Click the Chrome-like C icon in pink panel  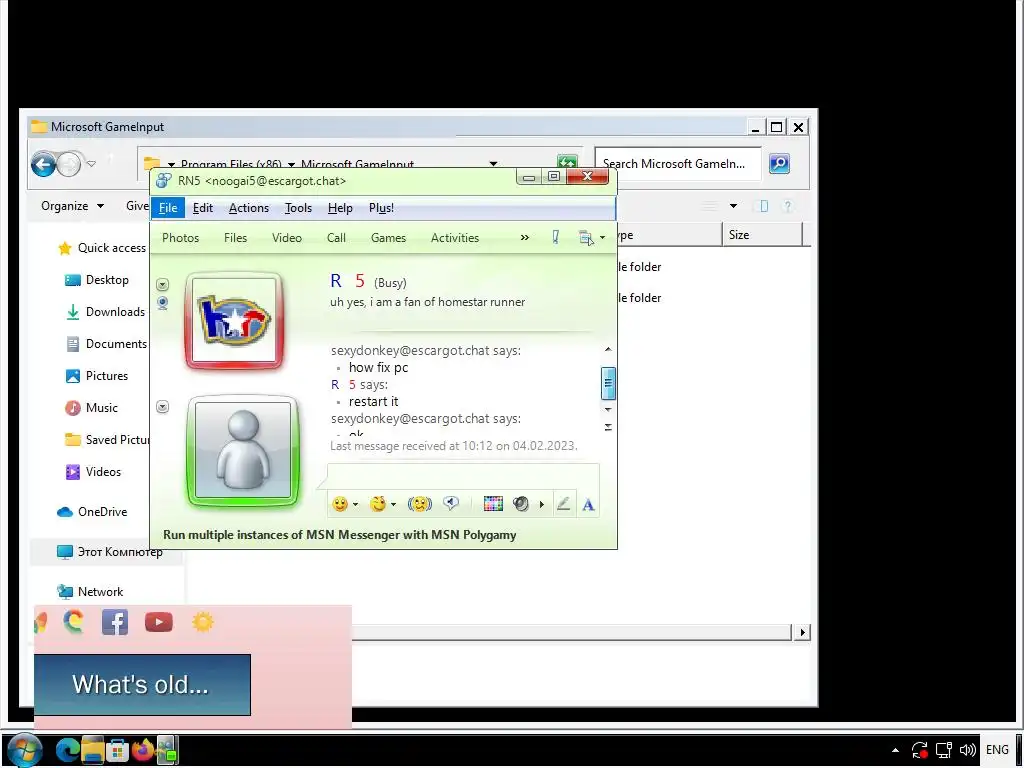coord(74,622)
